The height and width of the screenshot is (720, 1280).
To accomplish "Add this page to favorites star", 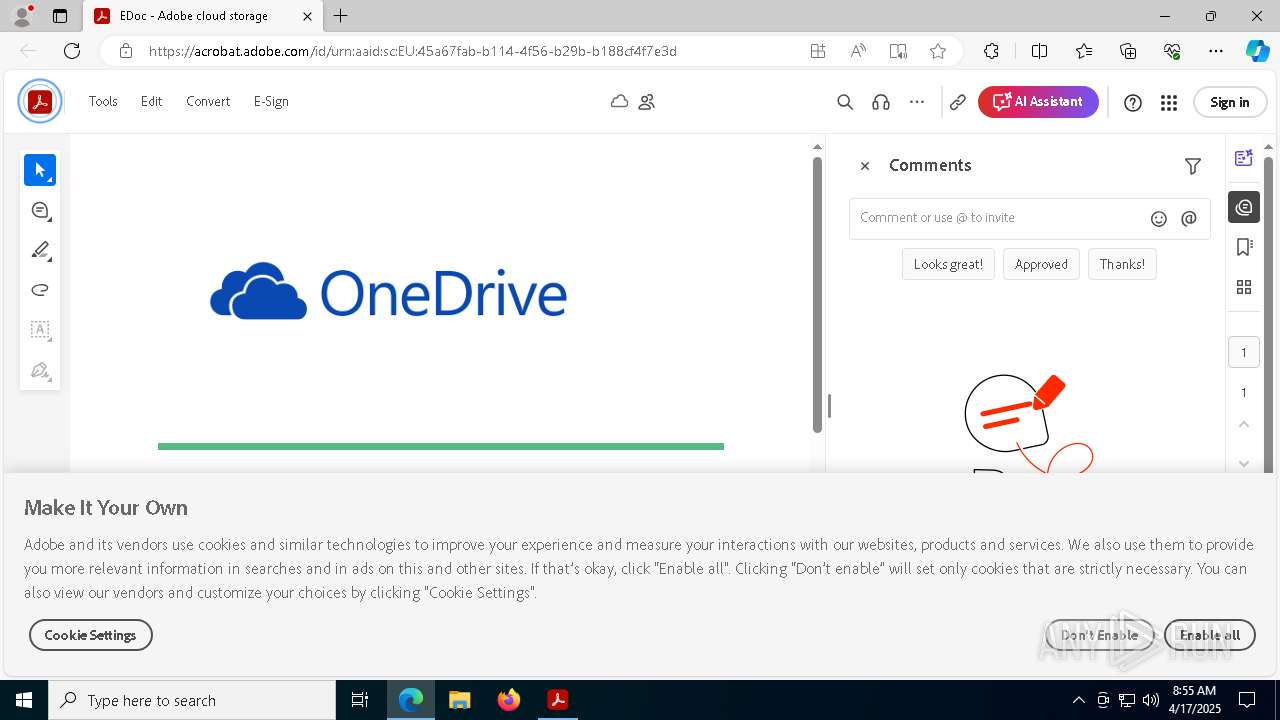I will (937, 51).
